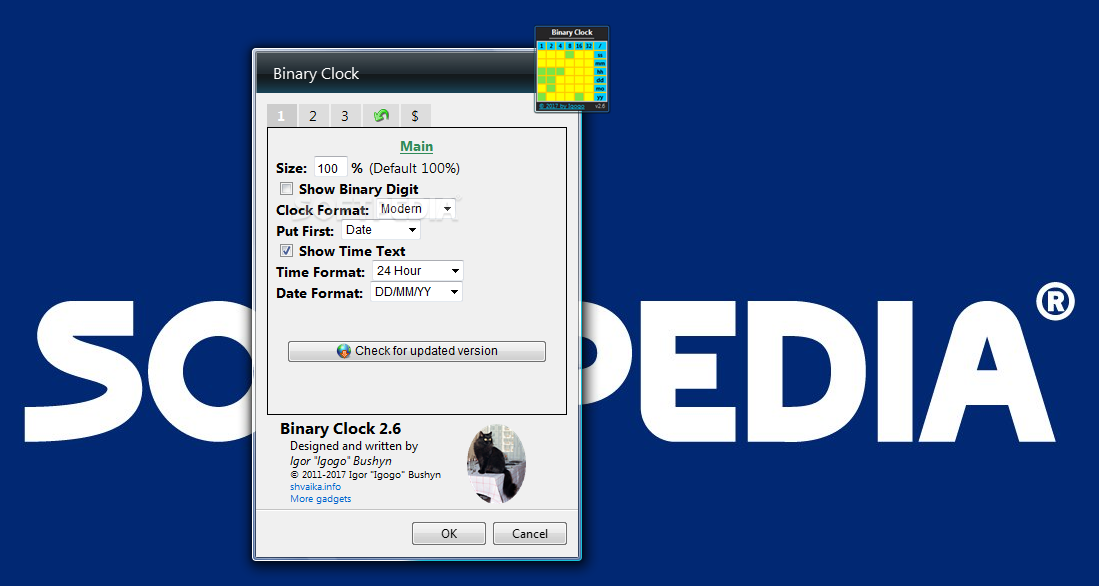Click the copyright link on the gadget
This screenshot has width=1099, height=586.
(562, 106)
